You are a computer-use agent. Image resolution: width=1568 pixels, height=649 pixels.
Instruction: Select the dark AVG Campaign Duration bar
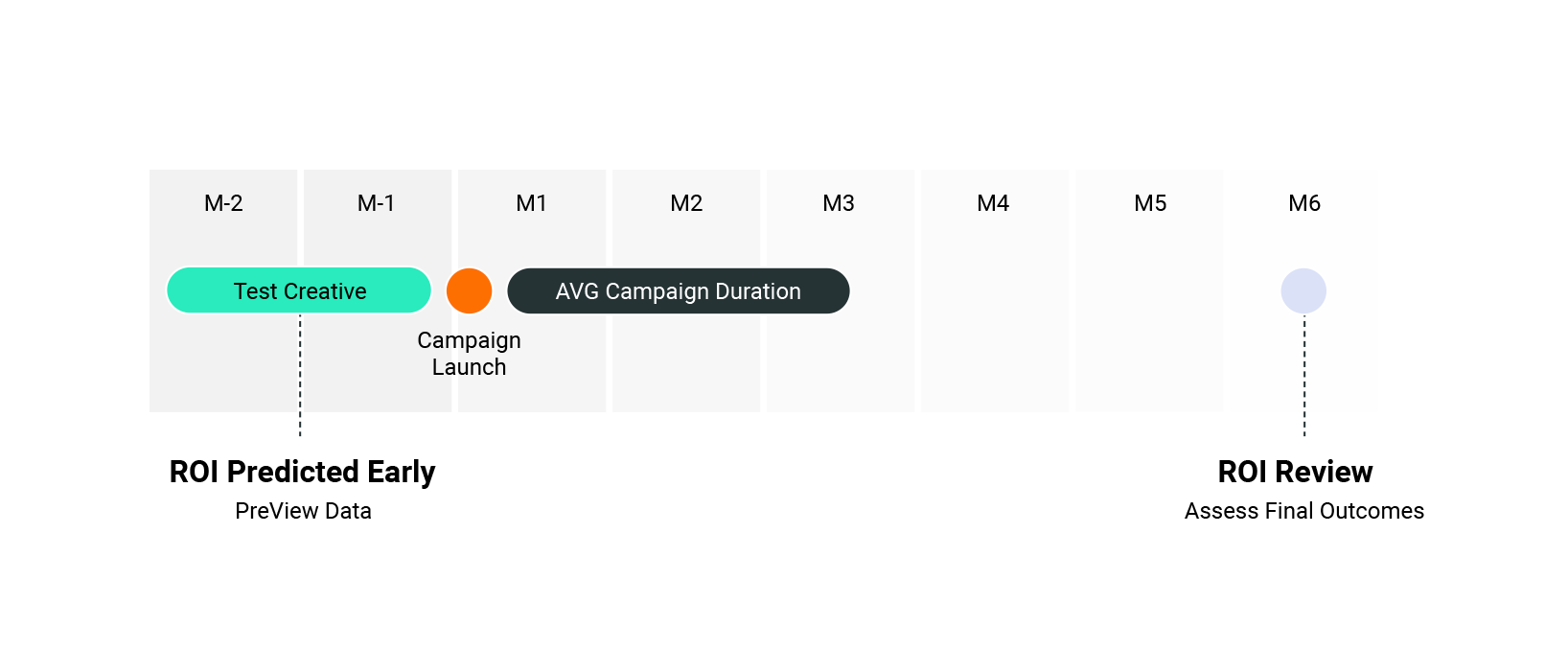[x=678, y=290]
